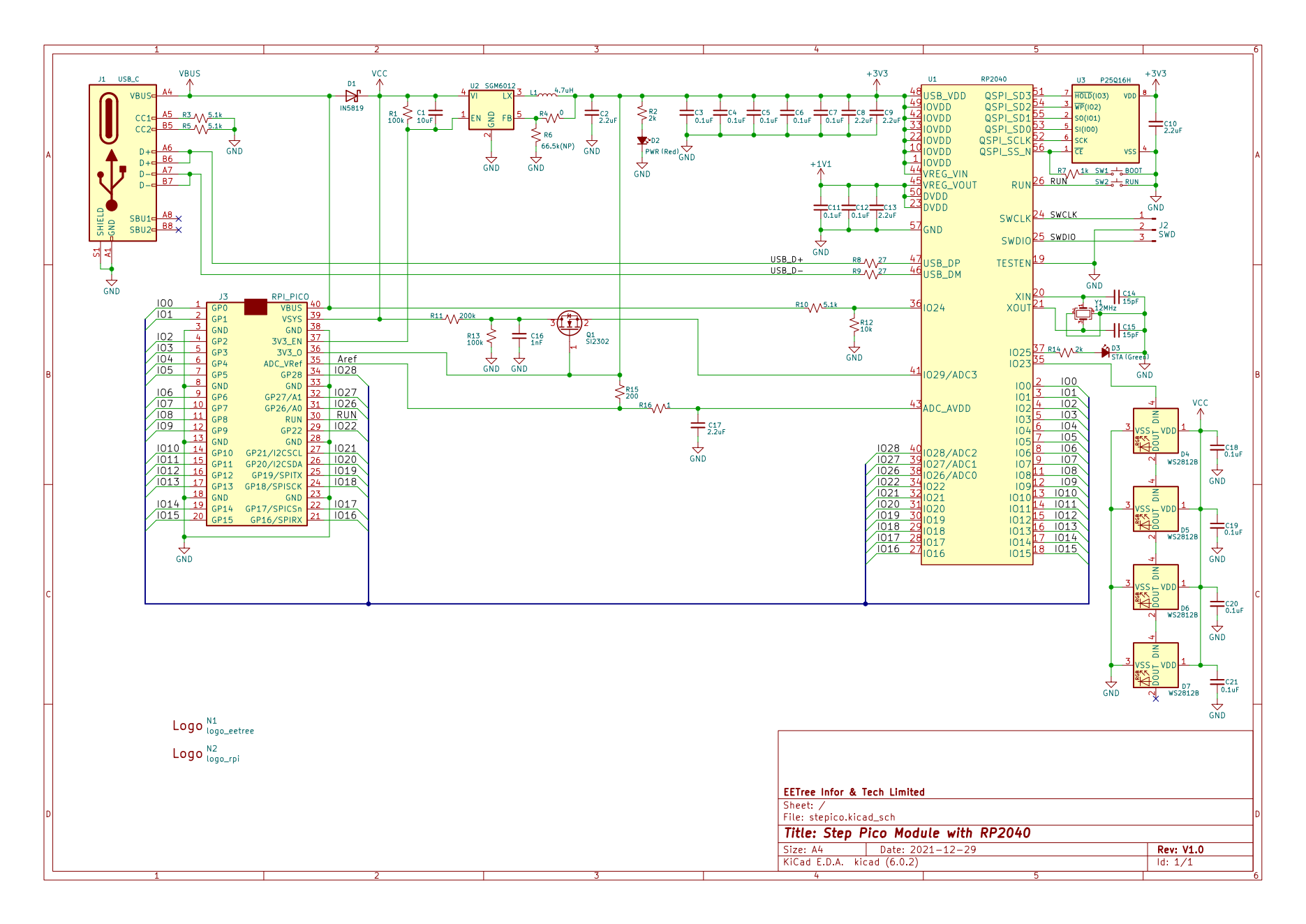Click the 'Rev: V1.0' field
This screenshot has height=924, width=1306.
(1180, 850)
